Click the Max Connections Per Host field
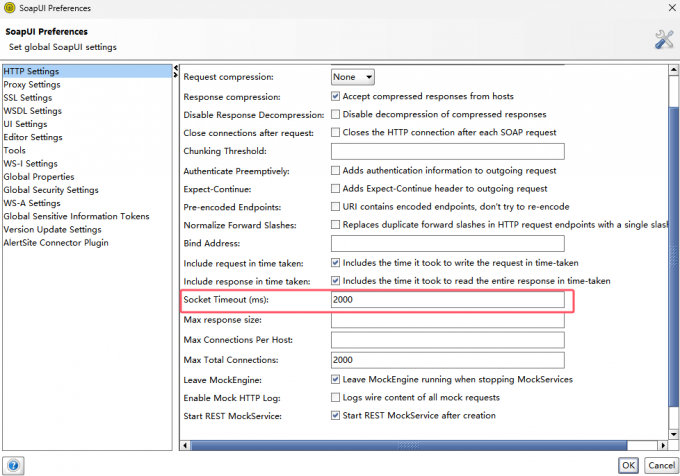 [x=448, y=340]
